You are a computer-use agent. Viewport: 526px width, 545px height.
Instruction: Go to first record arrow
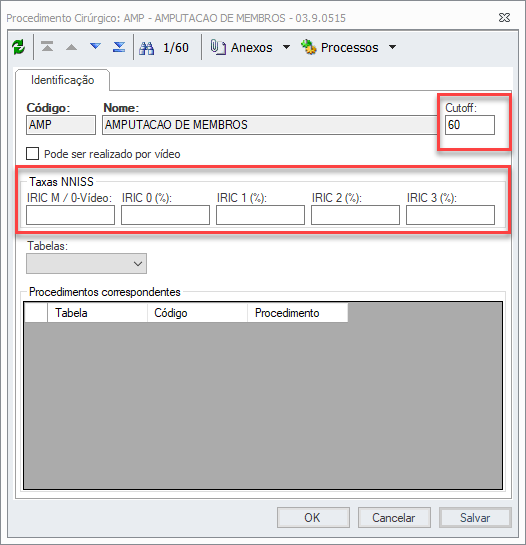coord(47,47)
